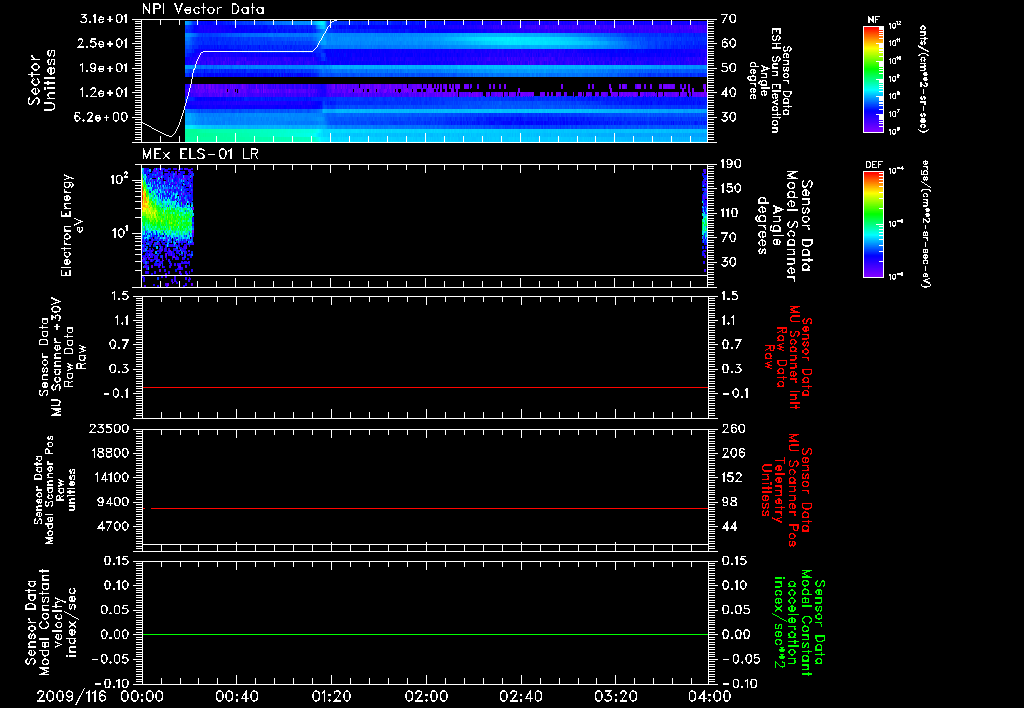This screenshot has width=1024, height=708.
Task: Click the red MU Scanner Int Raw Data title
Action: pyautogui.click(x=790, y=357)
